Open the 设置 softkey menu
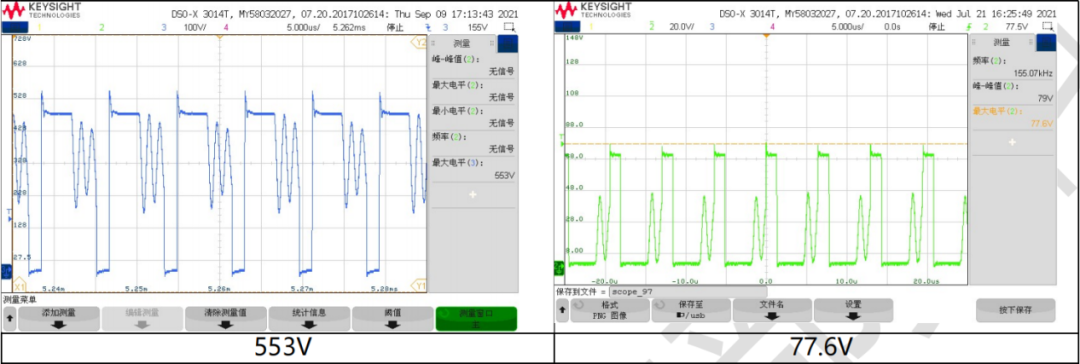 [853, 310]
